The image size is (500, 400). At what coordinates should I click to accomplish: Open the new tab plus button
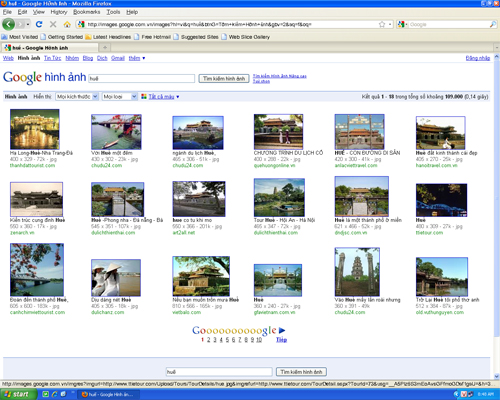click(105, 47)
